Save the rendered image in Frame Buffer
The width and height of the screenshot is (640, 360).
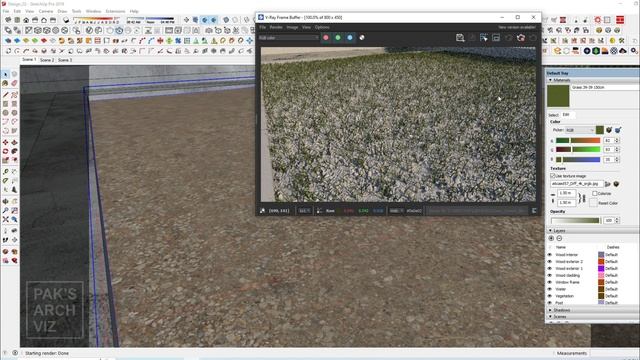(x=460, y=38)
